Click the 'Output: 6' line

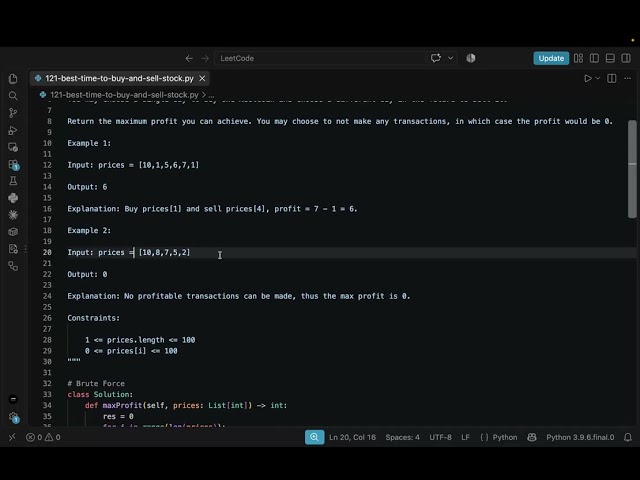click(87, 187)
